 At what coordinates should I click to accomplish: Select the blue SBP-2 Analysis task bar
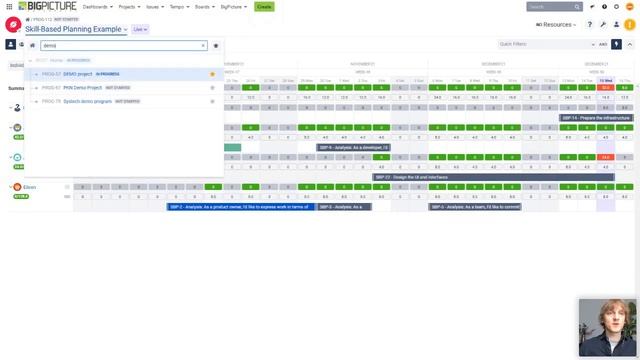[x=241, y=207]
